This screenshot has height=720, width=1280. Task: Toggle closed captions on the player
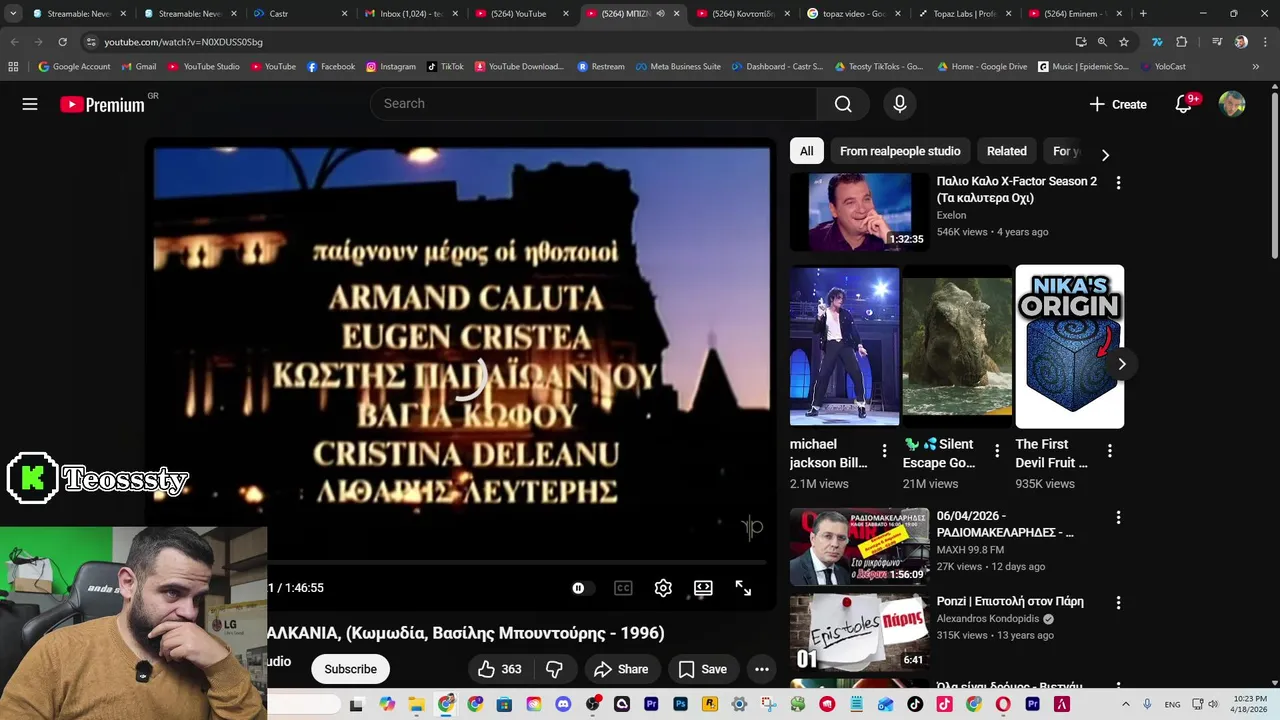(x=623, y=588)
